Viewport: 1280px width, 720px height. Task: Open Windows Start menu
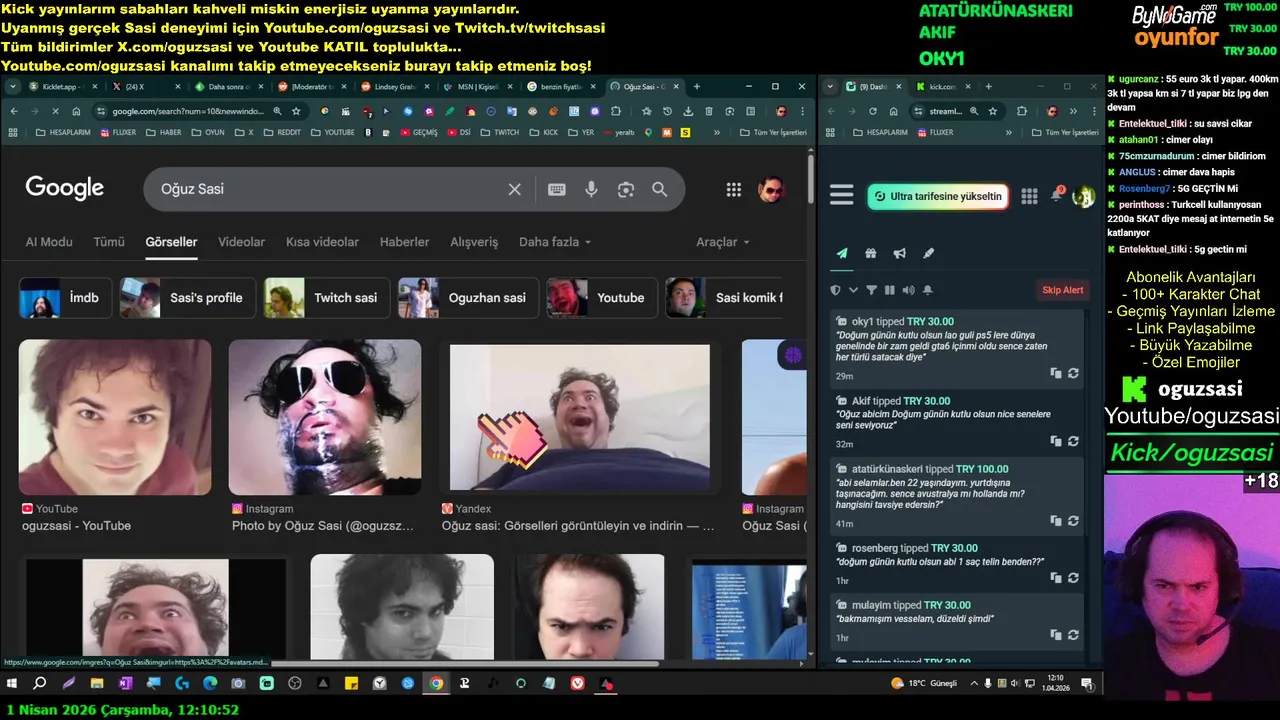coord(12,684)
